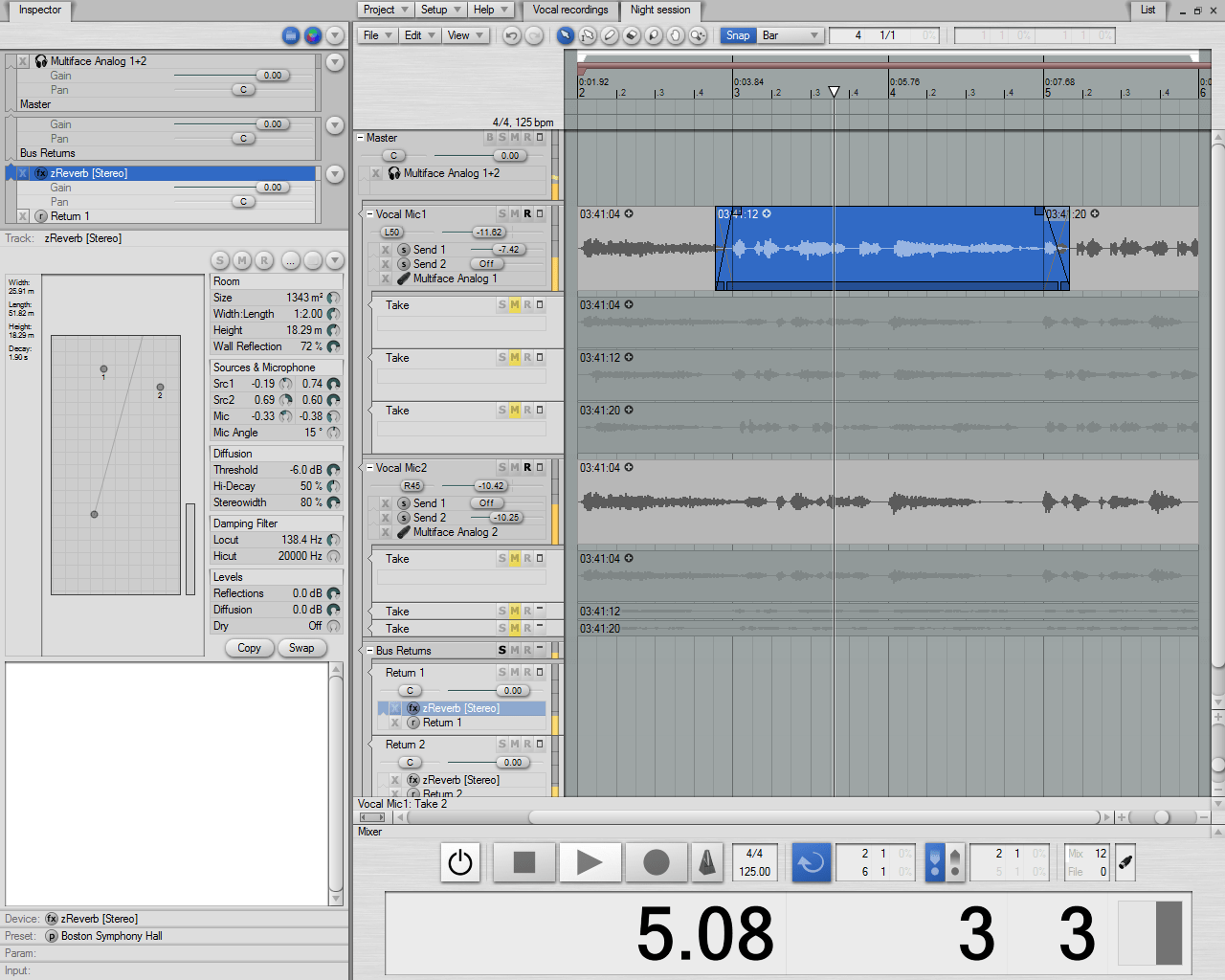Viewport: 1225px width, 980px height.
Task: Click the tempo 125.00 display
Action: coord(754,872)
